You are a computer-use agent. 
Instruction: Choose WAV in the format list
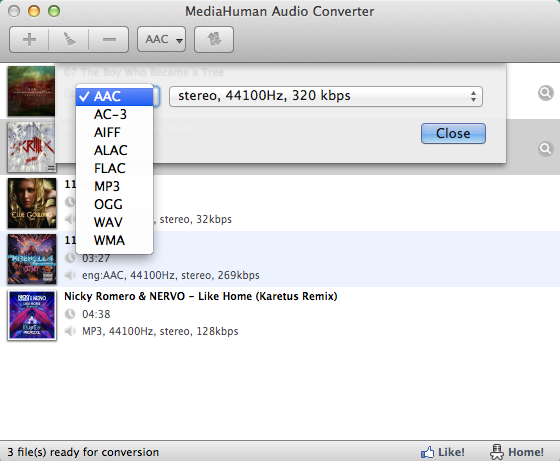(115, 222)
